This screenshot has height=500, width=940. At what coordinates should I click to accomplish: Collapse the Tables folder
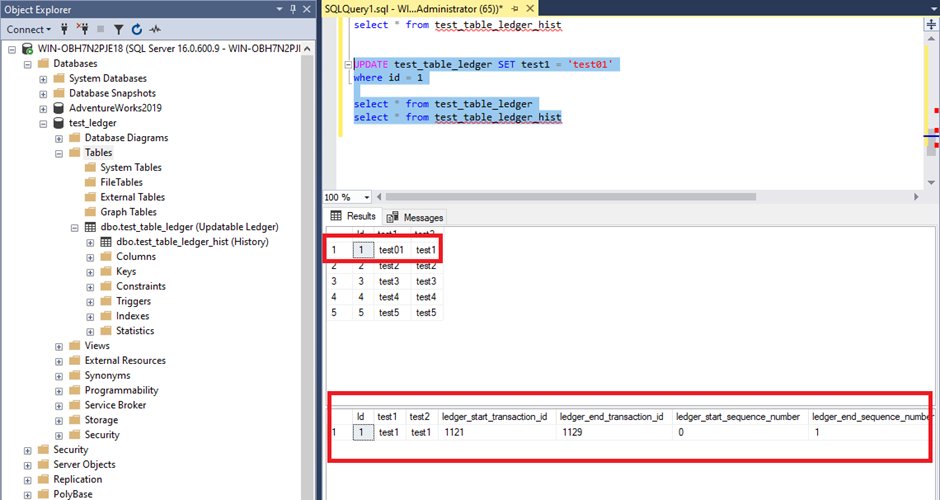[x=59, y=153]
